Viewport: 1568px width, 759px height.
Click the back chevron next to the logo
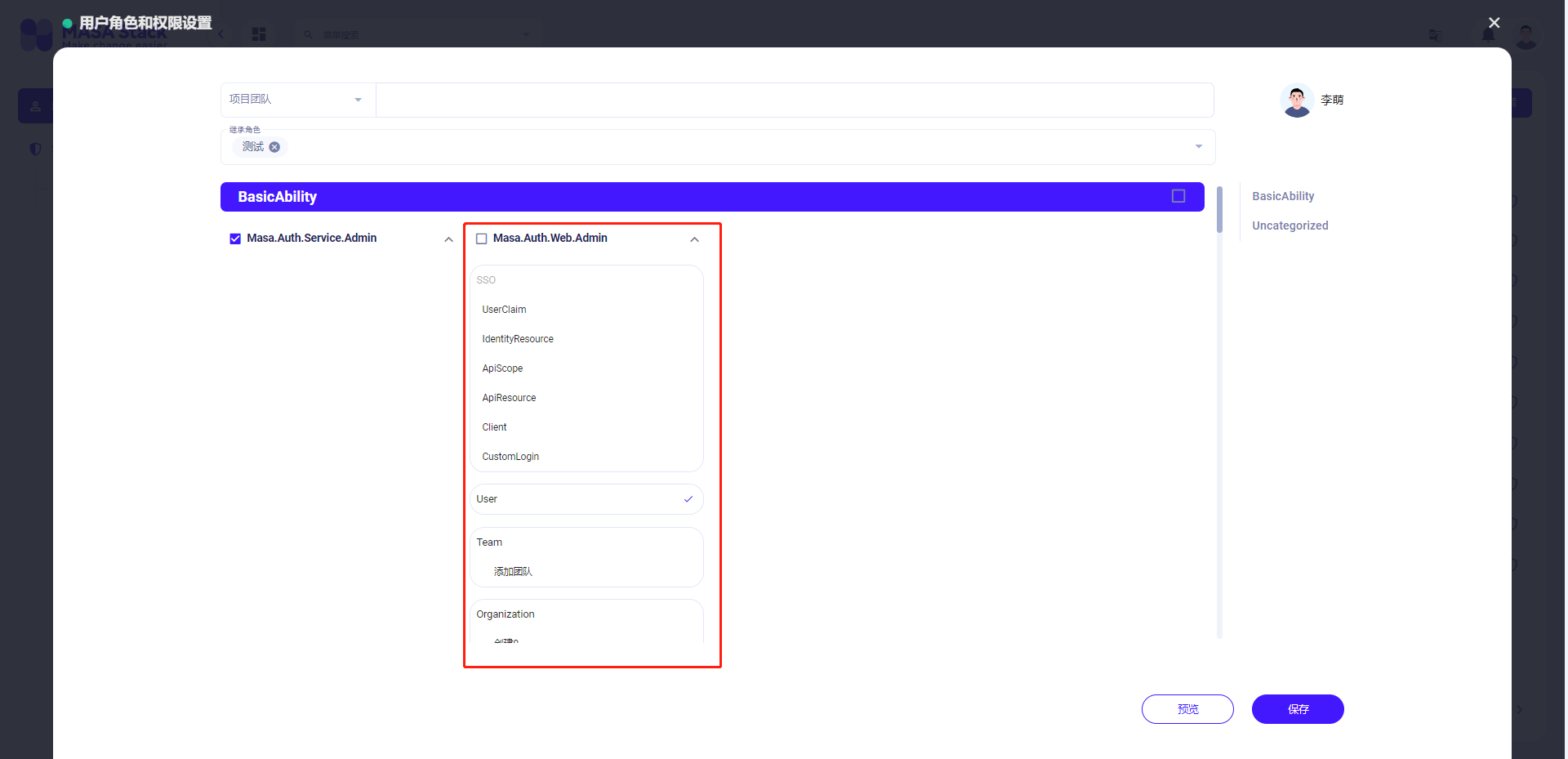click(x=220, y=34)
